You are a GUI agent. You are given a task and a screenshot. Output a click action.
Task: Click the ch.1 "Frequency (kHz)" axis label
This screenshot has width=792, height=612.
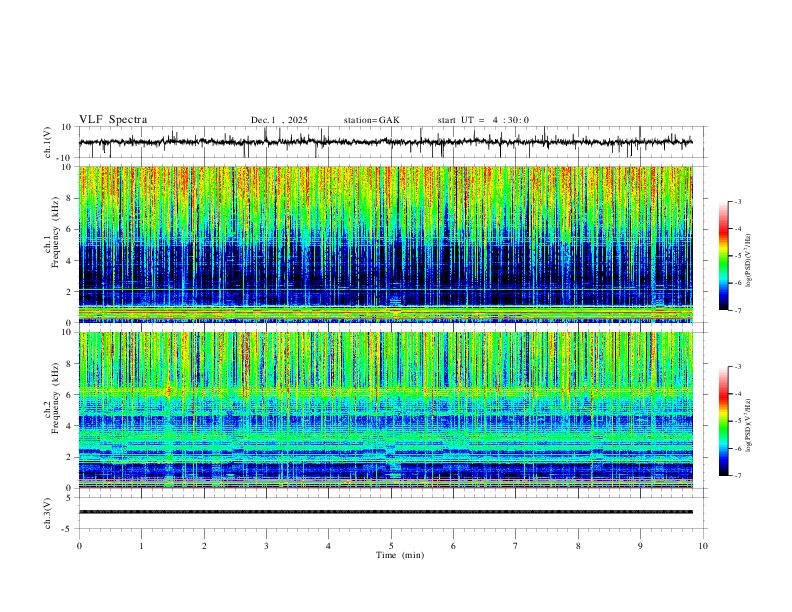55,232
